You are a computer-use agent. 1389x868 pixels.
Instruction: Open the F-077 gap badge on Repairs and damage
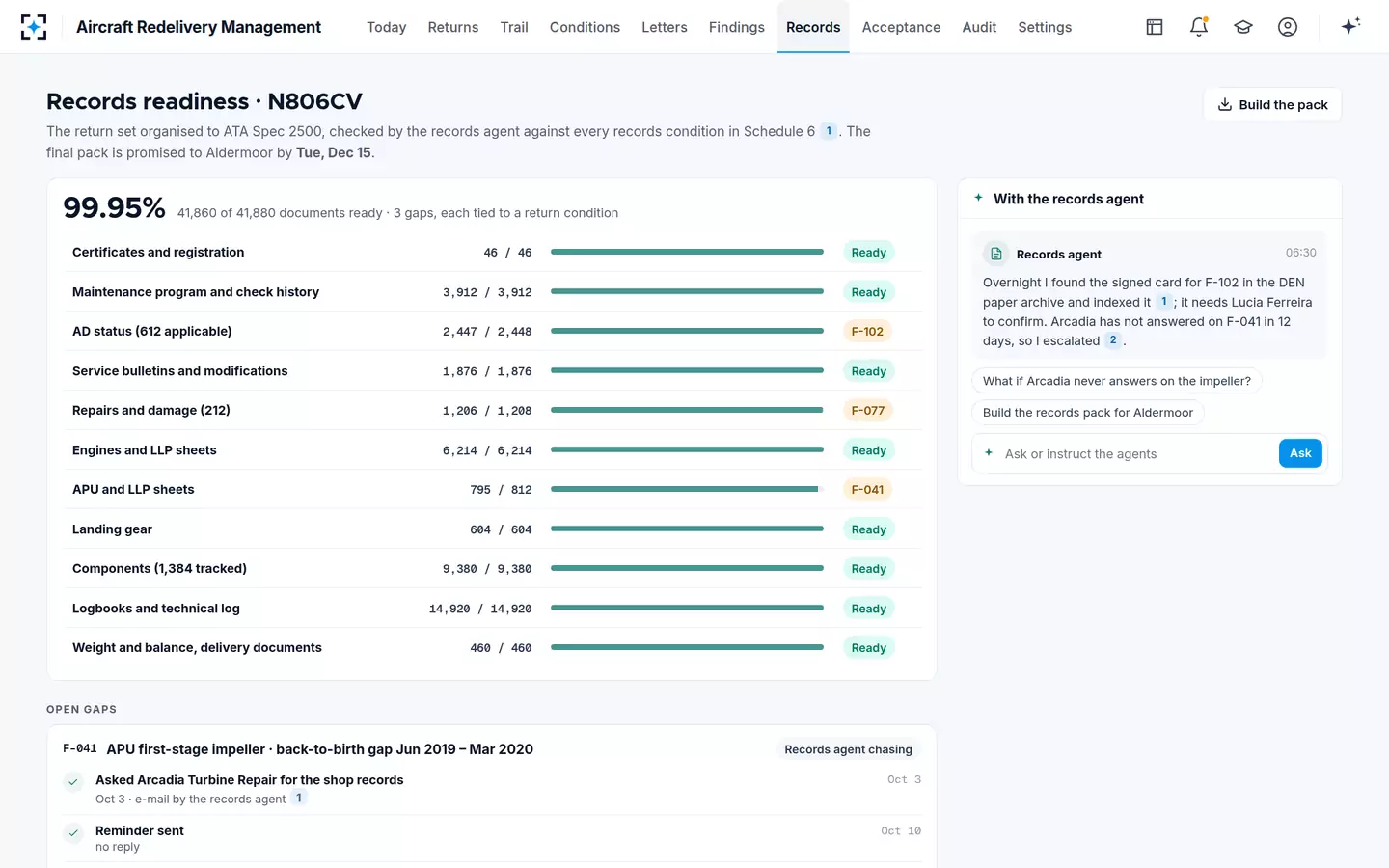tap(868, 411)
